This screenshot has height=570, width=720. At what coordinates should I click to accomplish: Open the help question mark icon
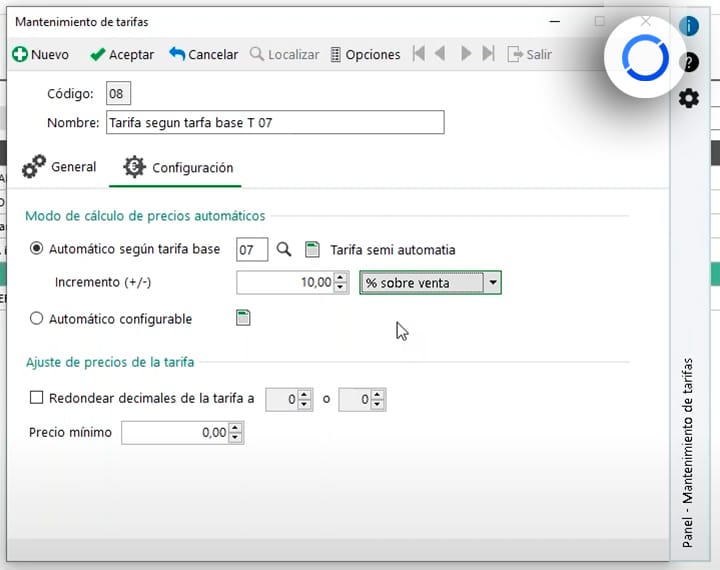(689, 62)
